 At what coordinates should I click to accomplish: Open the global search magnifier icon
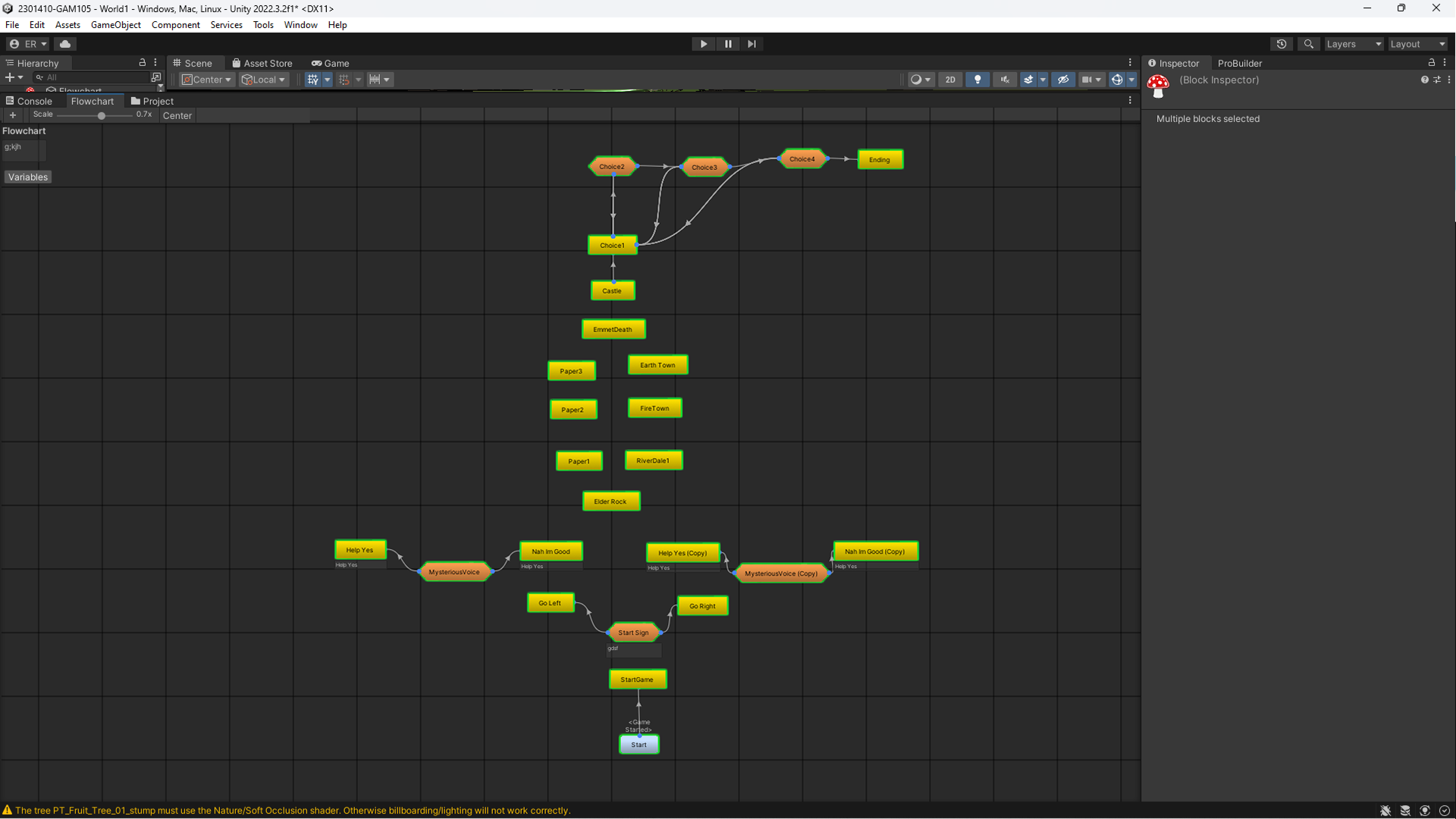[1309, 44]
